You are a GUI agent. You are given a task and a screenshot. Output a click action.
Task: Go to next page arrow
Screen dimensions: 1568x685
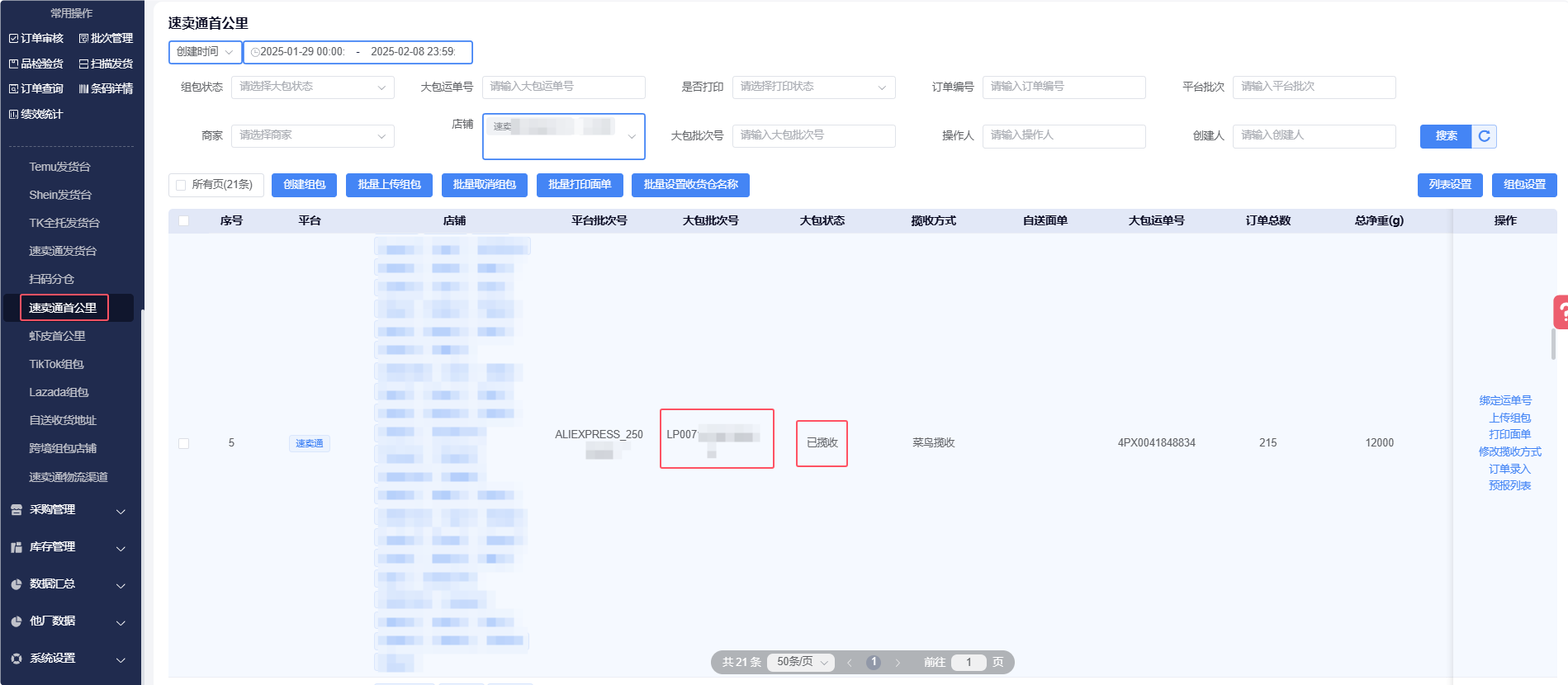tap(898, 663)
